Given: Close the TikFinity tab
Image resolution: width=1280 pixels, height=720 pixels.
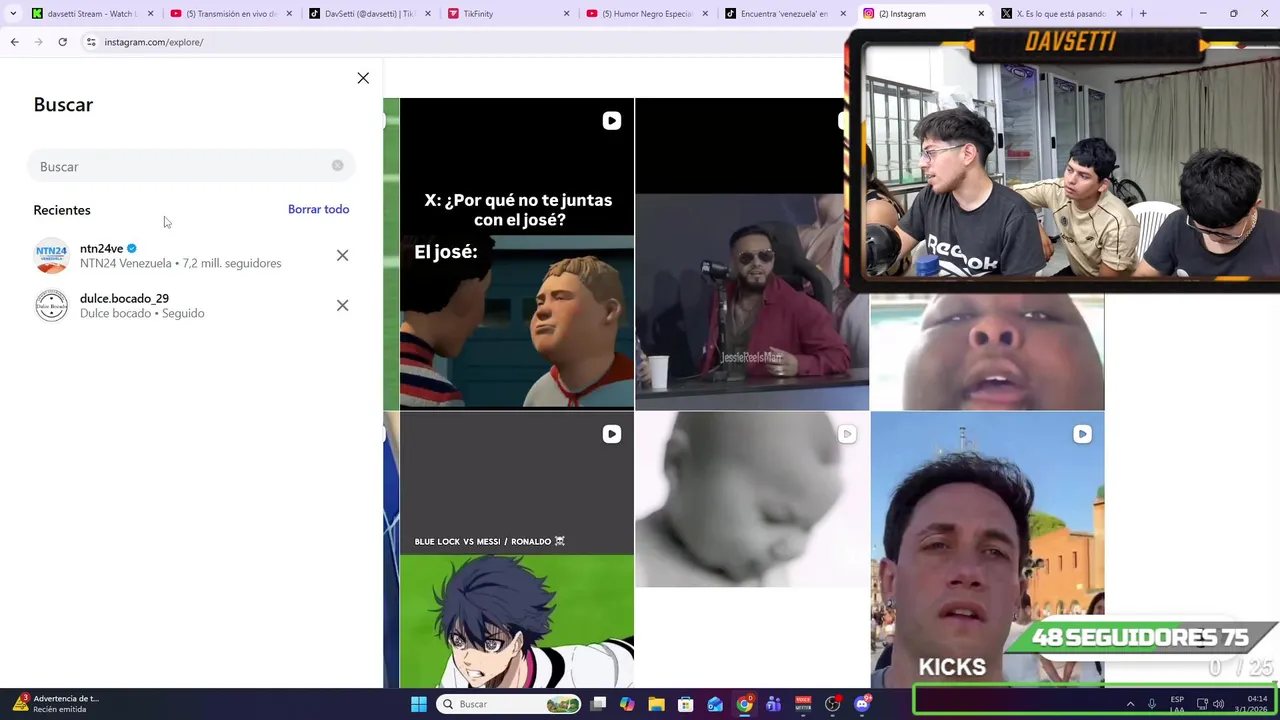Looking at the screenshot, I should (x=566, y=14).
